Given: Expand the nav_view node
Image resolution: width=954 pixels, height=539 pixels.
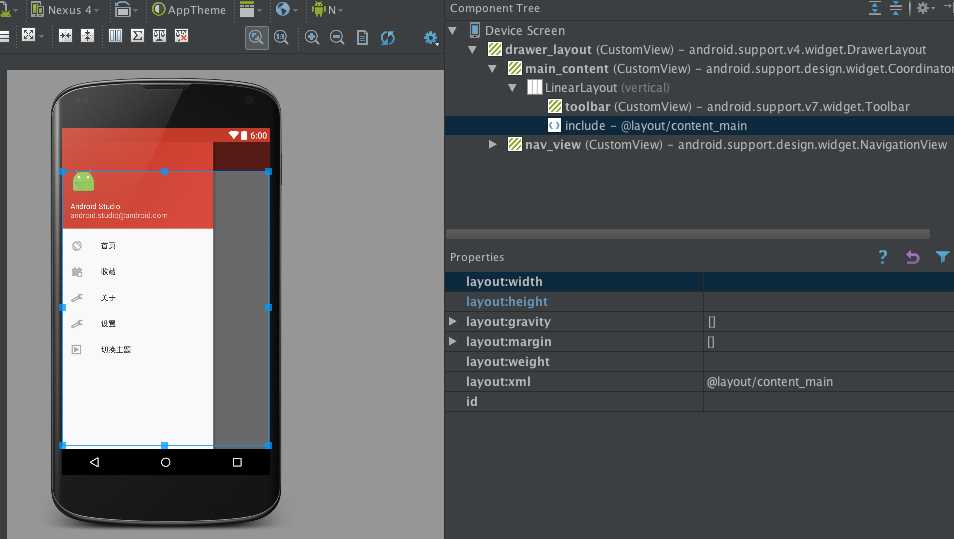Looking at the screenshot, I should 493,144.
